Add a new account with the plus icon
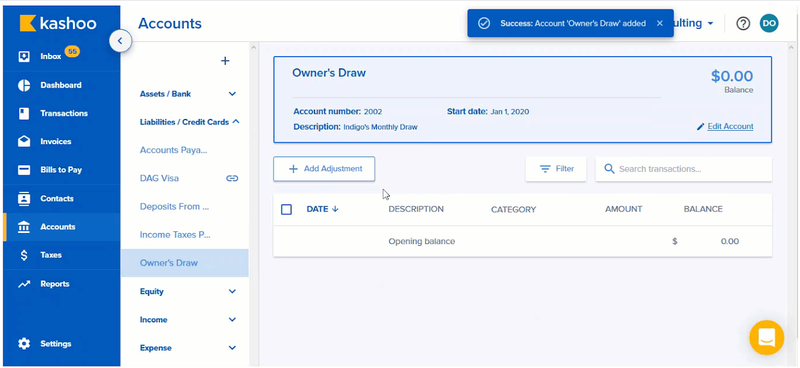 (x=225, y=61)
